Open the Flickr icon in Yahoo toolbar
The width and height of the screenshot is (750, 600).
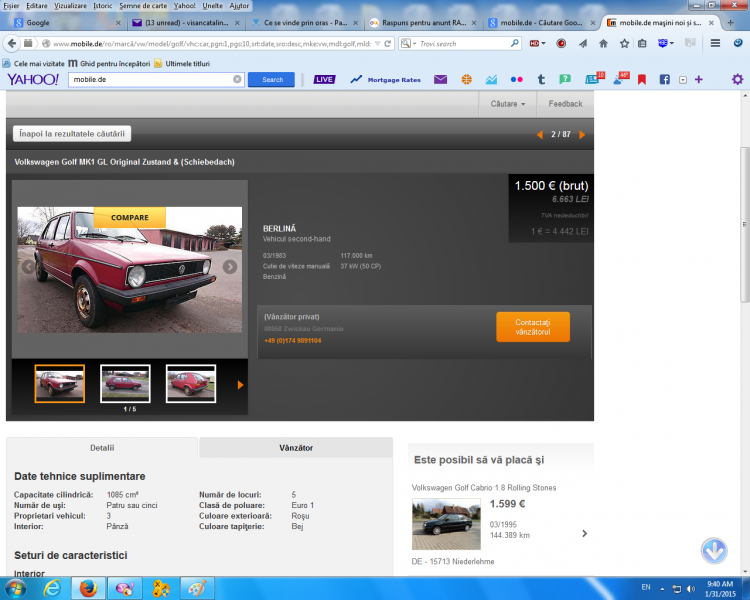click(x=516, y=79)
